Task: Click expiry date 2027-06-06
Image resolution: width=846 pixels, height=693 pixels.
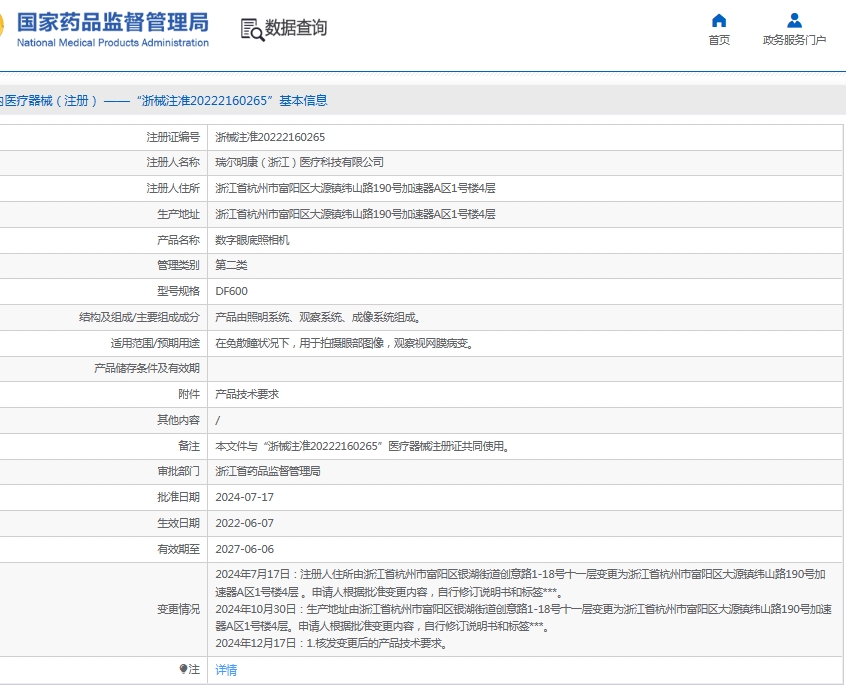Action: pos(244,549)
